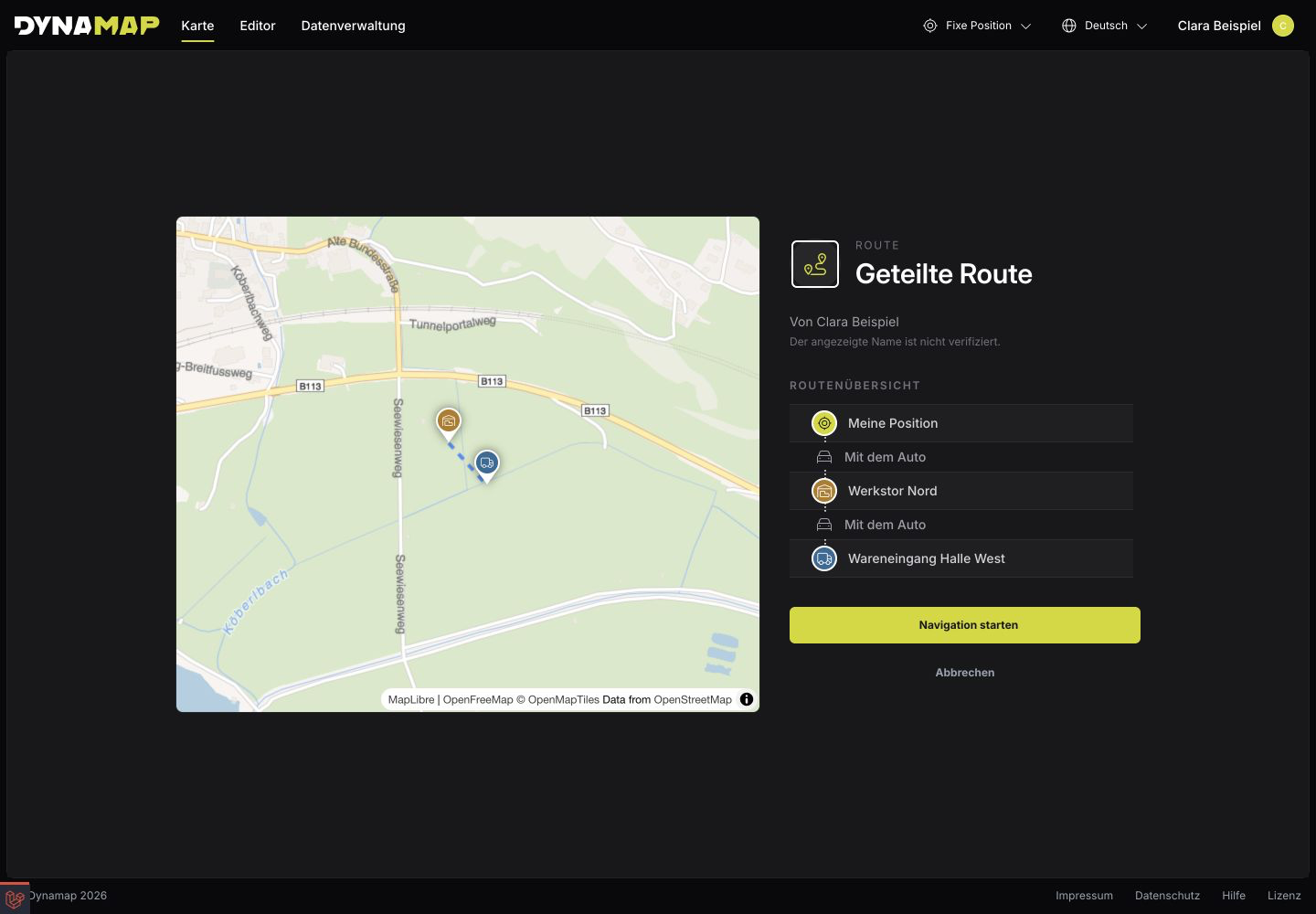Click the Werkstor Nord gate icon in list

pyautogui.click(x=824, y=491)
